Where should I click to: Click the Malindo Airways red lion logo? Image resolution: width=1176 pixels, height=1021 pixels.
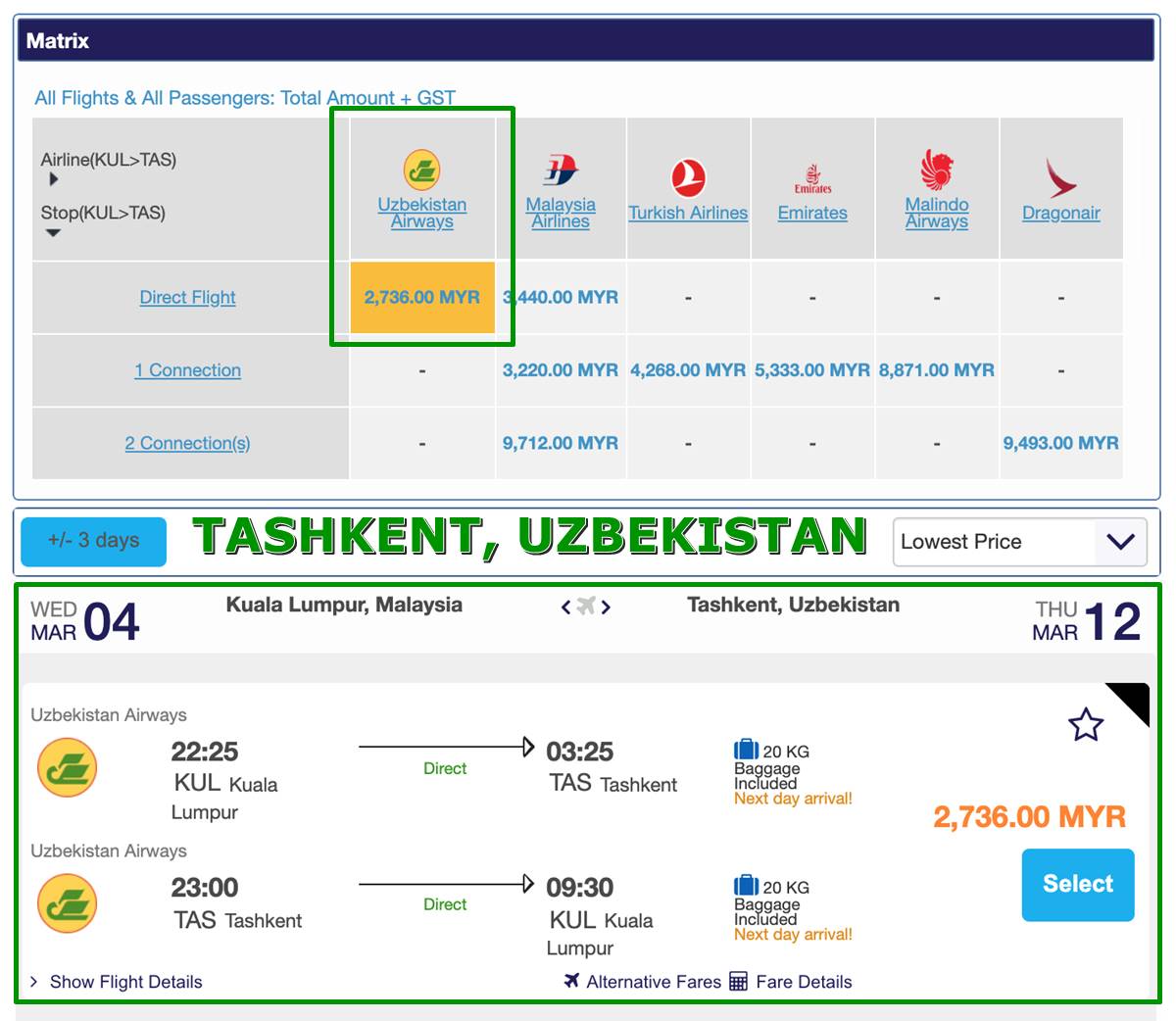[937, 170]
